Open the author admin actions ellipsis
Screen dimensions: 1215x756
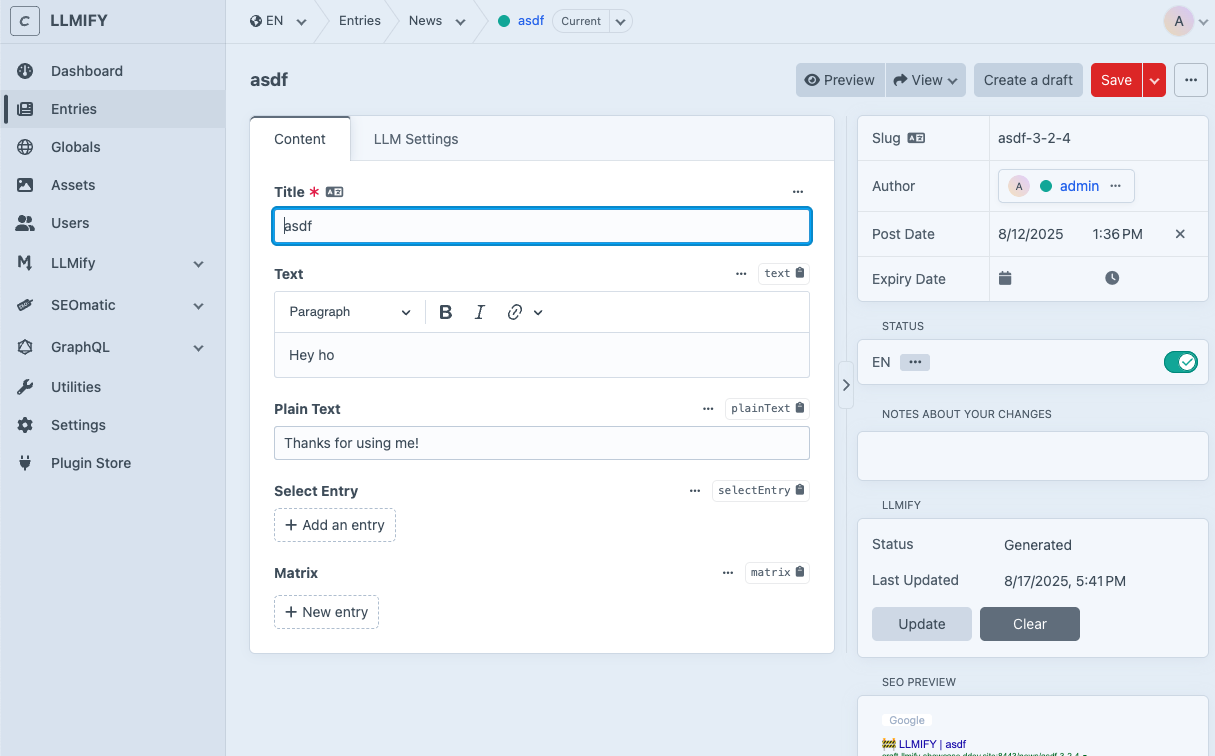[1115, 186]
